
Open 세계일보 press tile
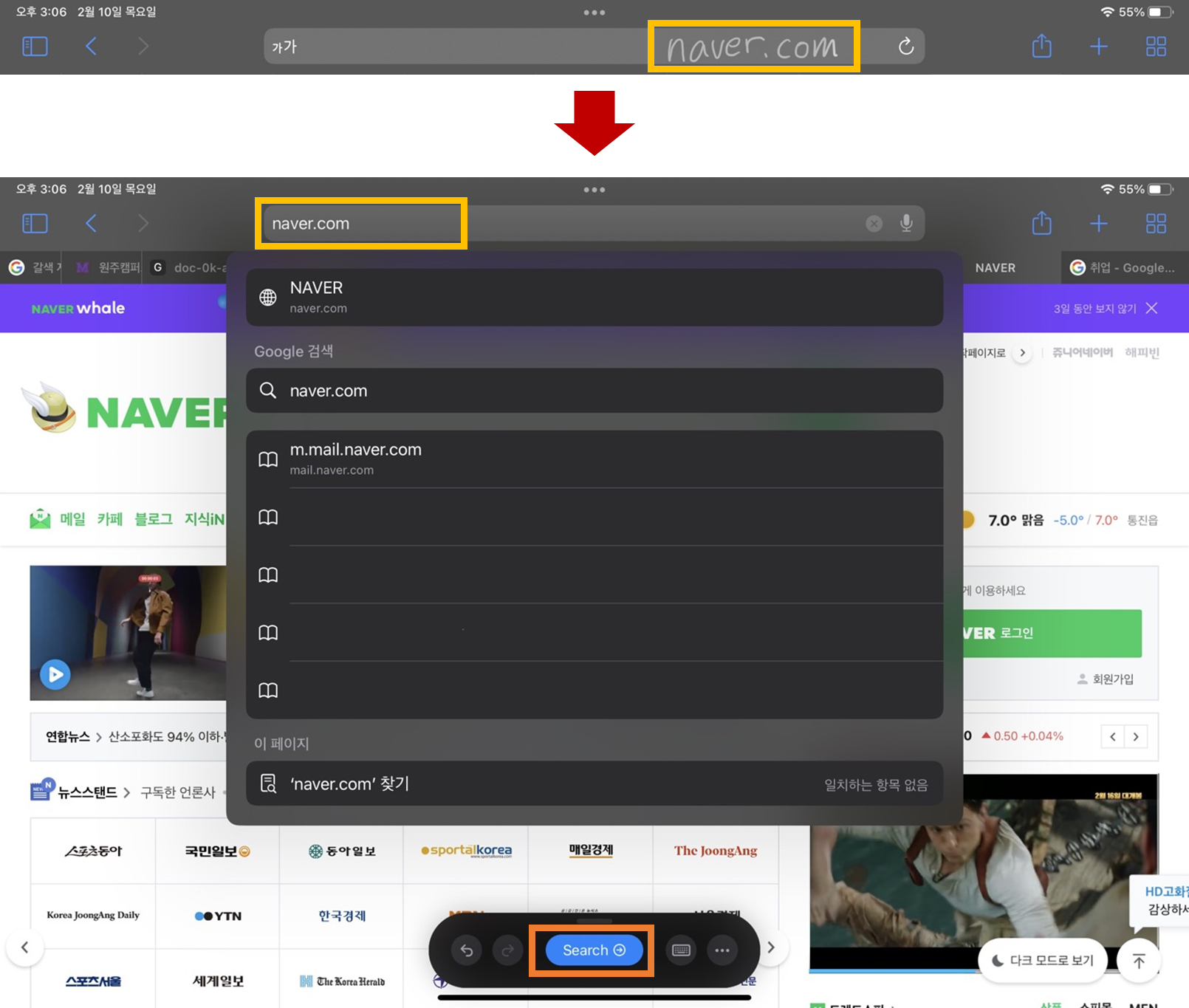218,981
